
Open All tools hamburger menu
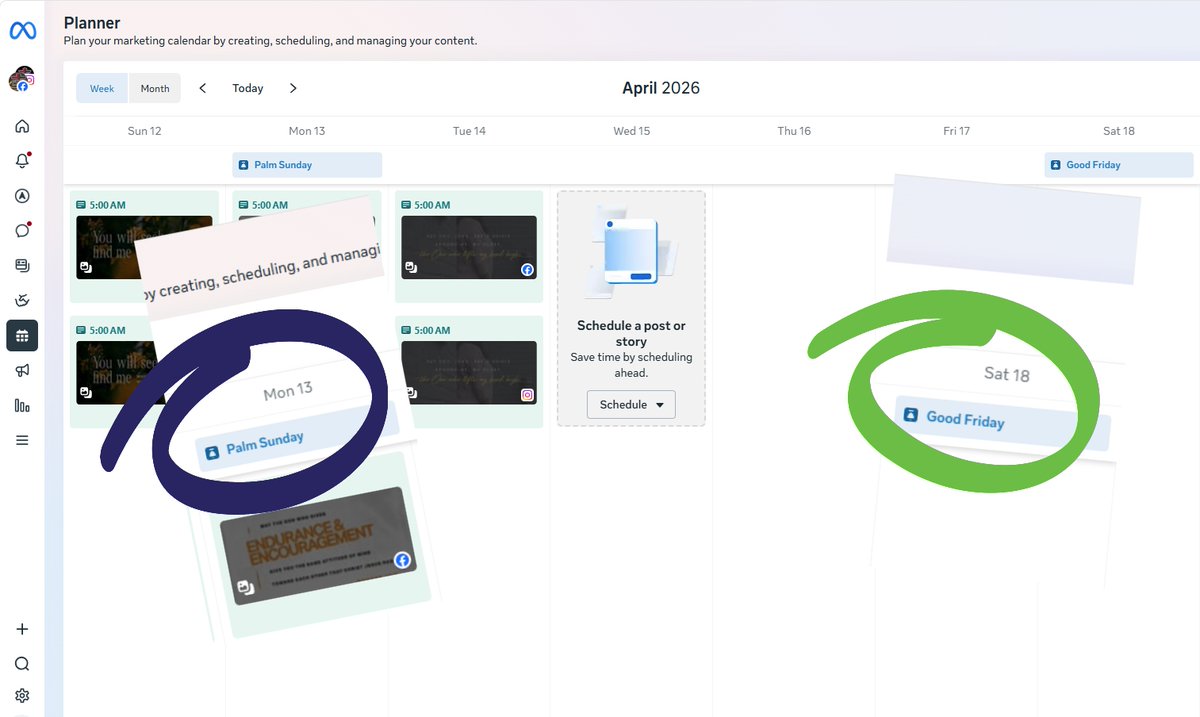[x=22, y=440]
